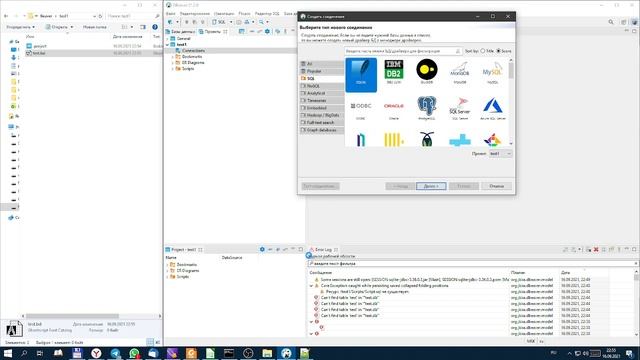Image resolution: width=640 pixels, height=360 pixels.
Task: Click the Windows Start button
Action: 8,353
